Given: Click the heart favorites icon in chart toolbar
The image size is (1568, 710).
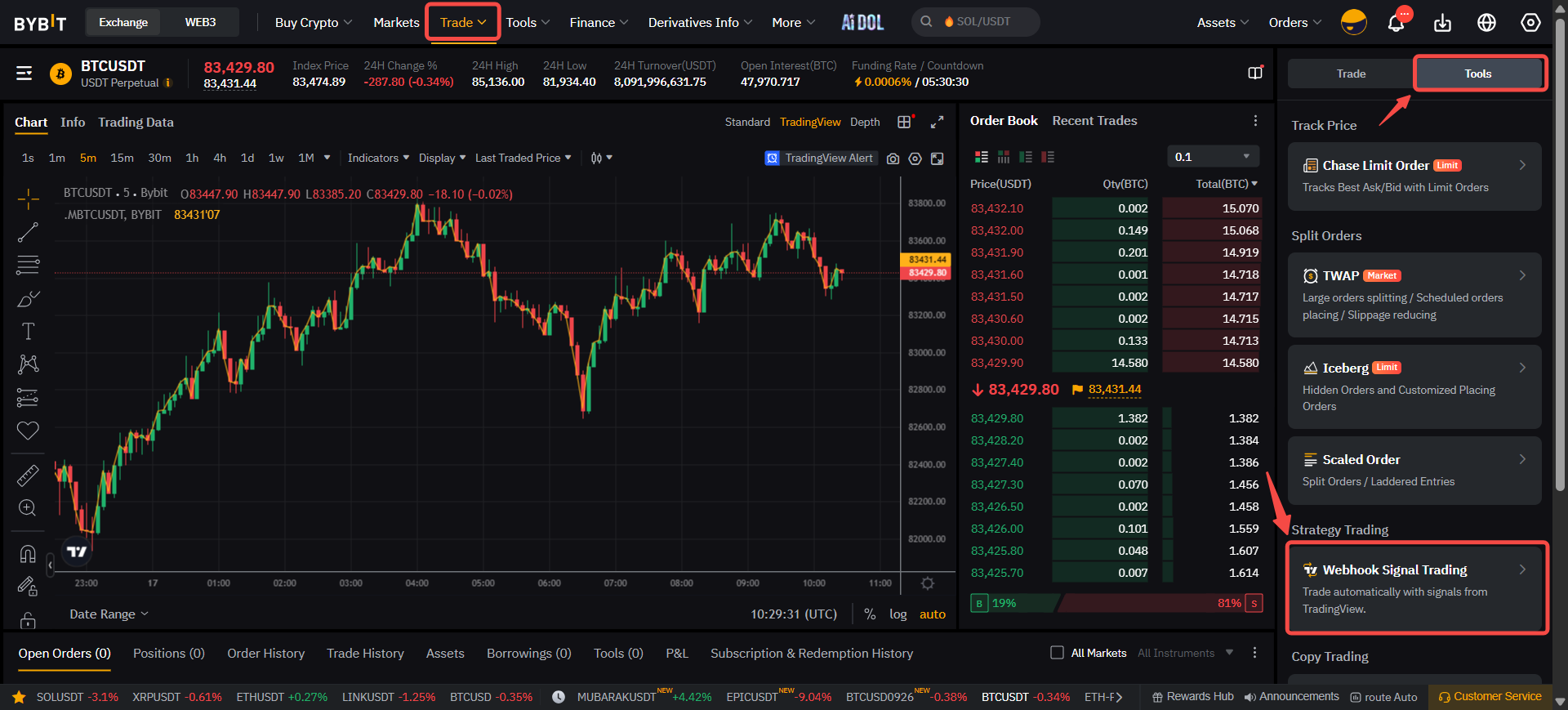Looking at the screenshot, I should pos(28,431).
